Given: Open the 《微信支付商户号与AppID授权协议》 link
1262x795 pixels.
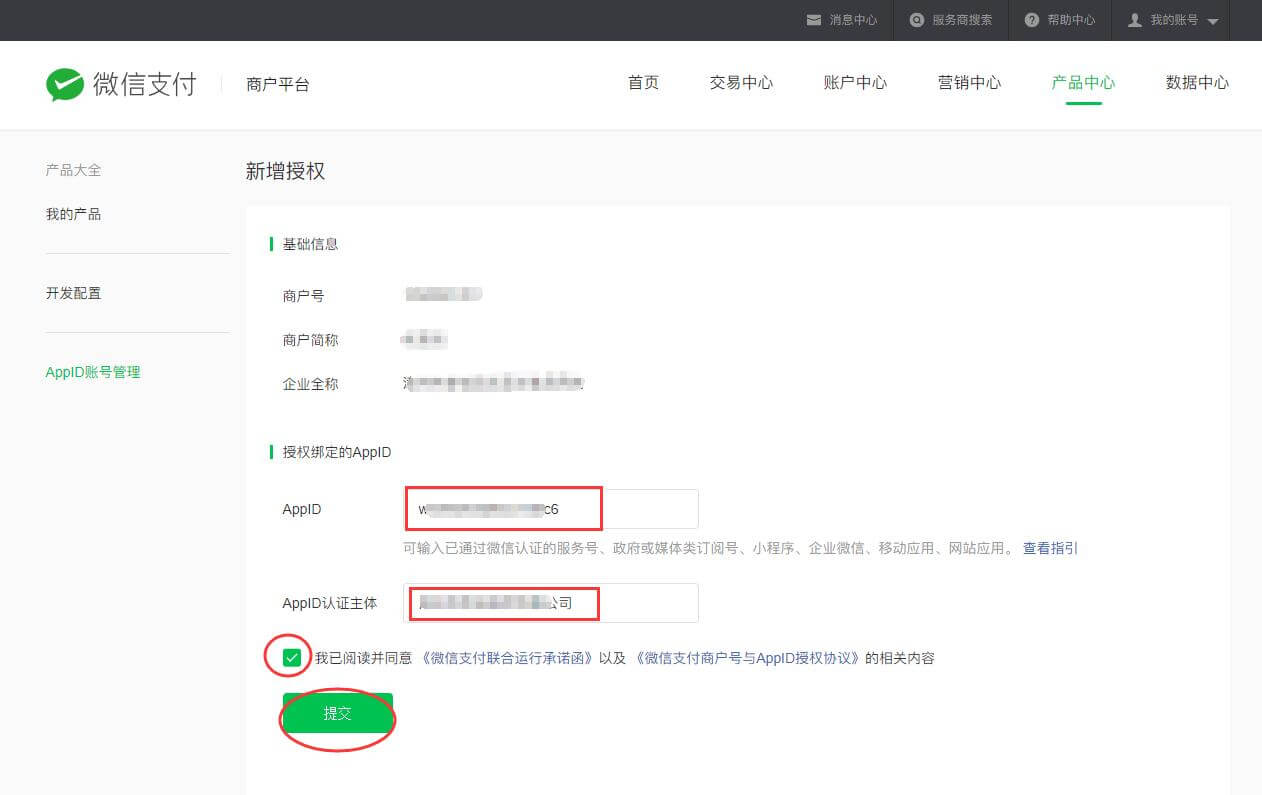Looking at the screenshot, I should pyautogui.click(x=747, y=658).
